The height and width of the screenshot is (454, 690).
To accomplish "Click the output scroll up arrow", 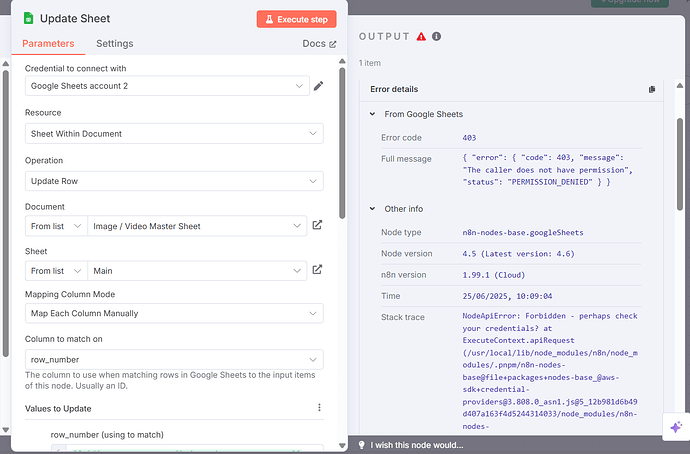I will [x=680, y=85].
